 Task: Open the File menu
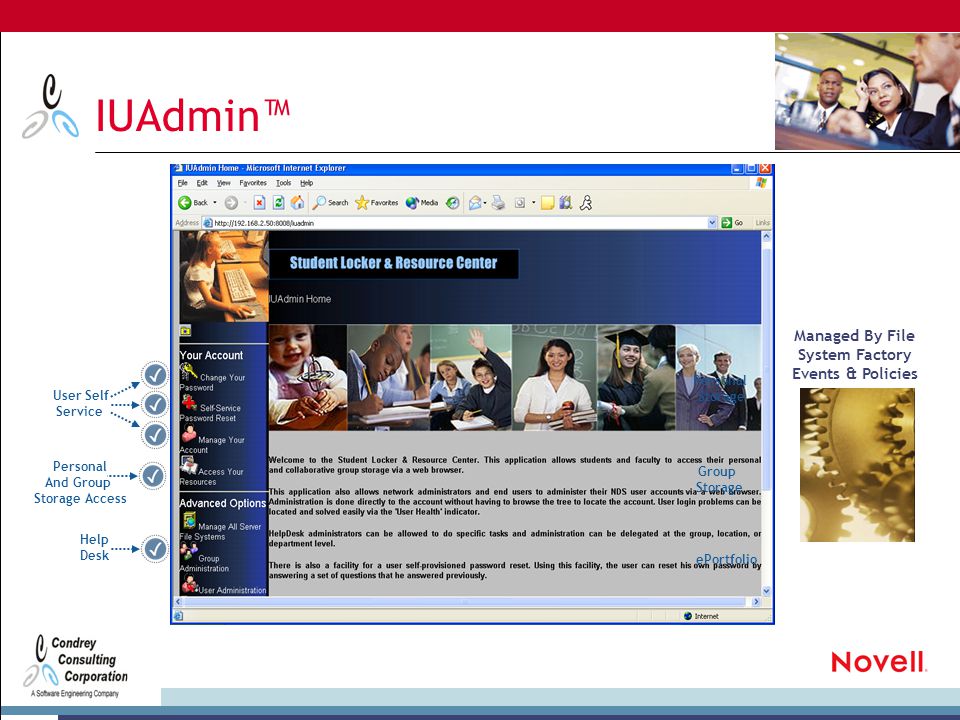click(182, 183)
